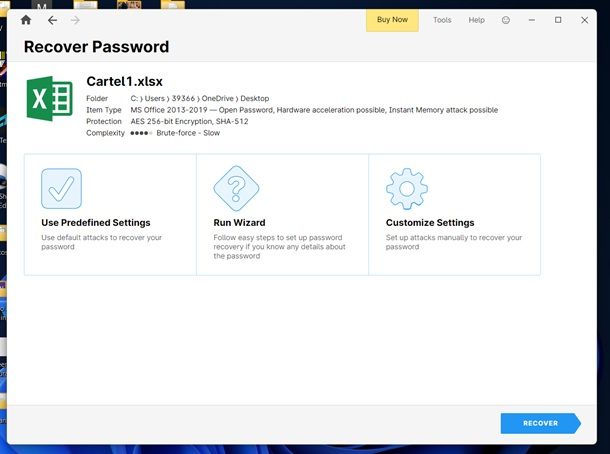
Task: Click the Recover Password heading
Action: [x=96, y=47]
